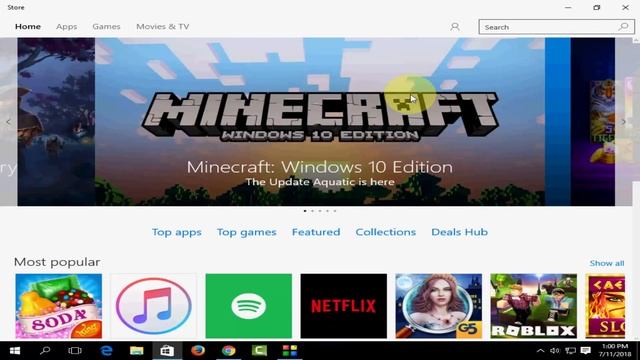This screenshot has width=640, height=360.
Task: Open the Caesars Slots game tile
Action: (605, 306)
